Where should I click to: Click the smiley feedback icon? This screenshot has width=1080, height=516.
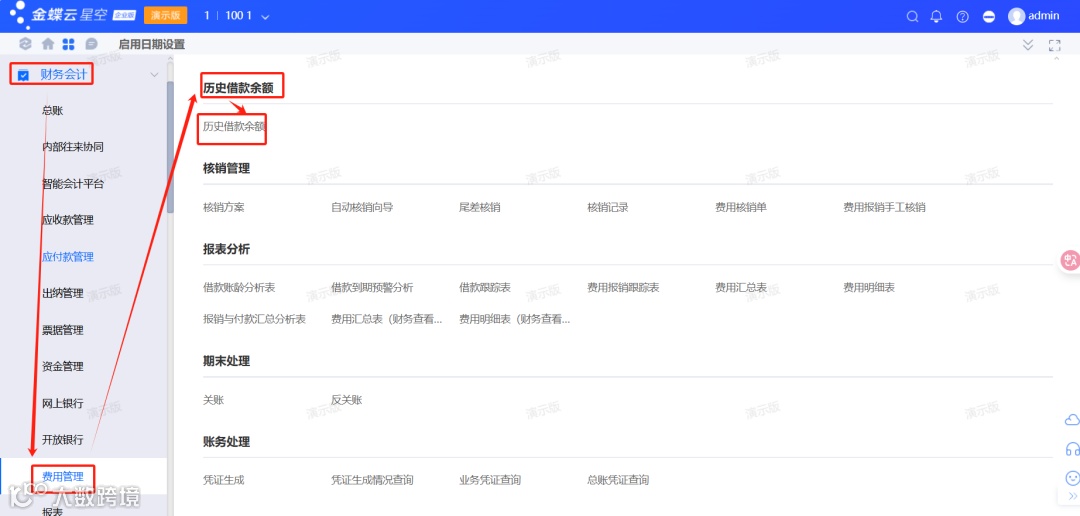click(1072, 477)
